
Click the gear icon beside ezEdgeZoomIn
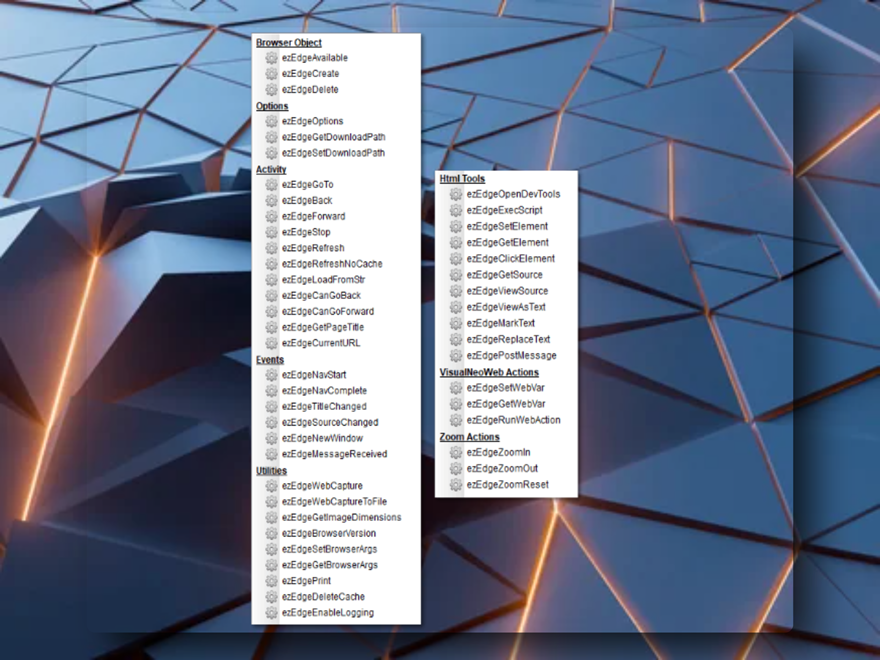[x=456, y=453]
